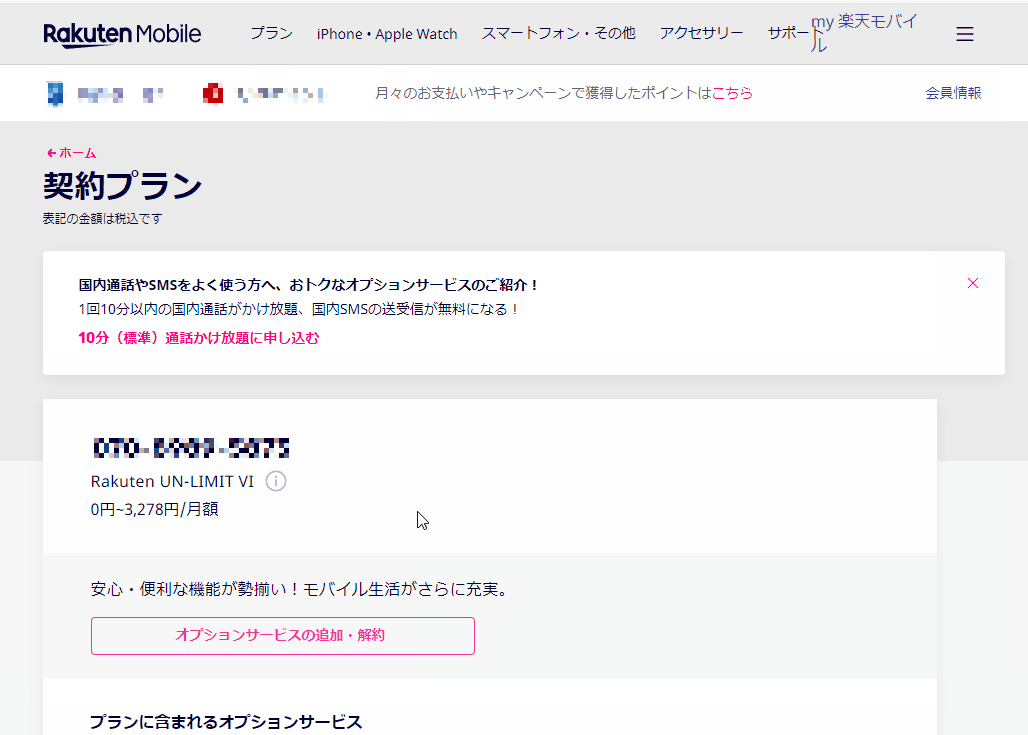Click the info icon beside Rakuten UN-LIMIT VI

(276, 481)
